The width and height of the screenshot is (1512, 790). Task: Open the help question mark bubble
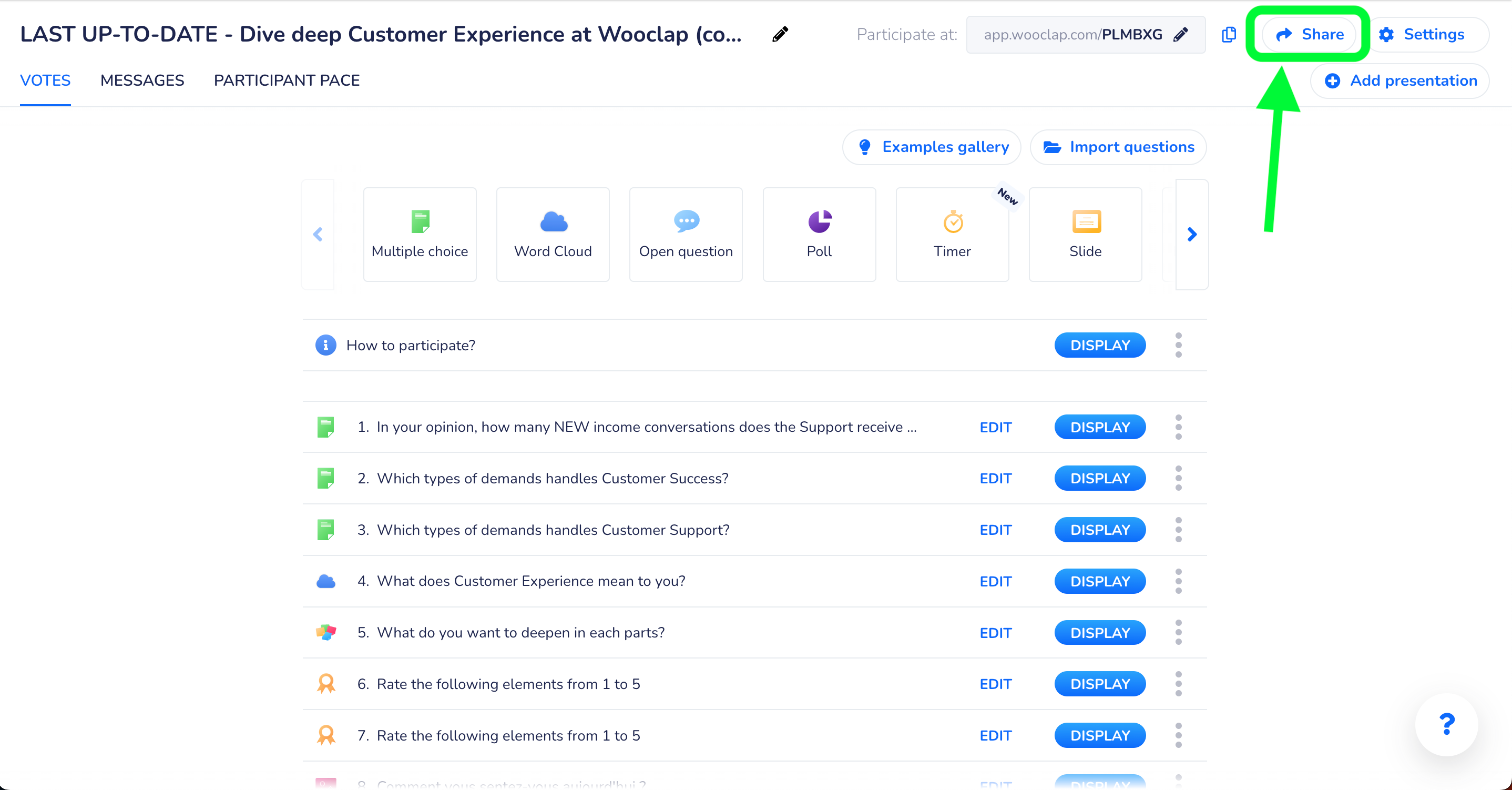point(1446,724)
